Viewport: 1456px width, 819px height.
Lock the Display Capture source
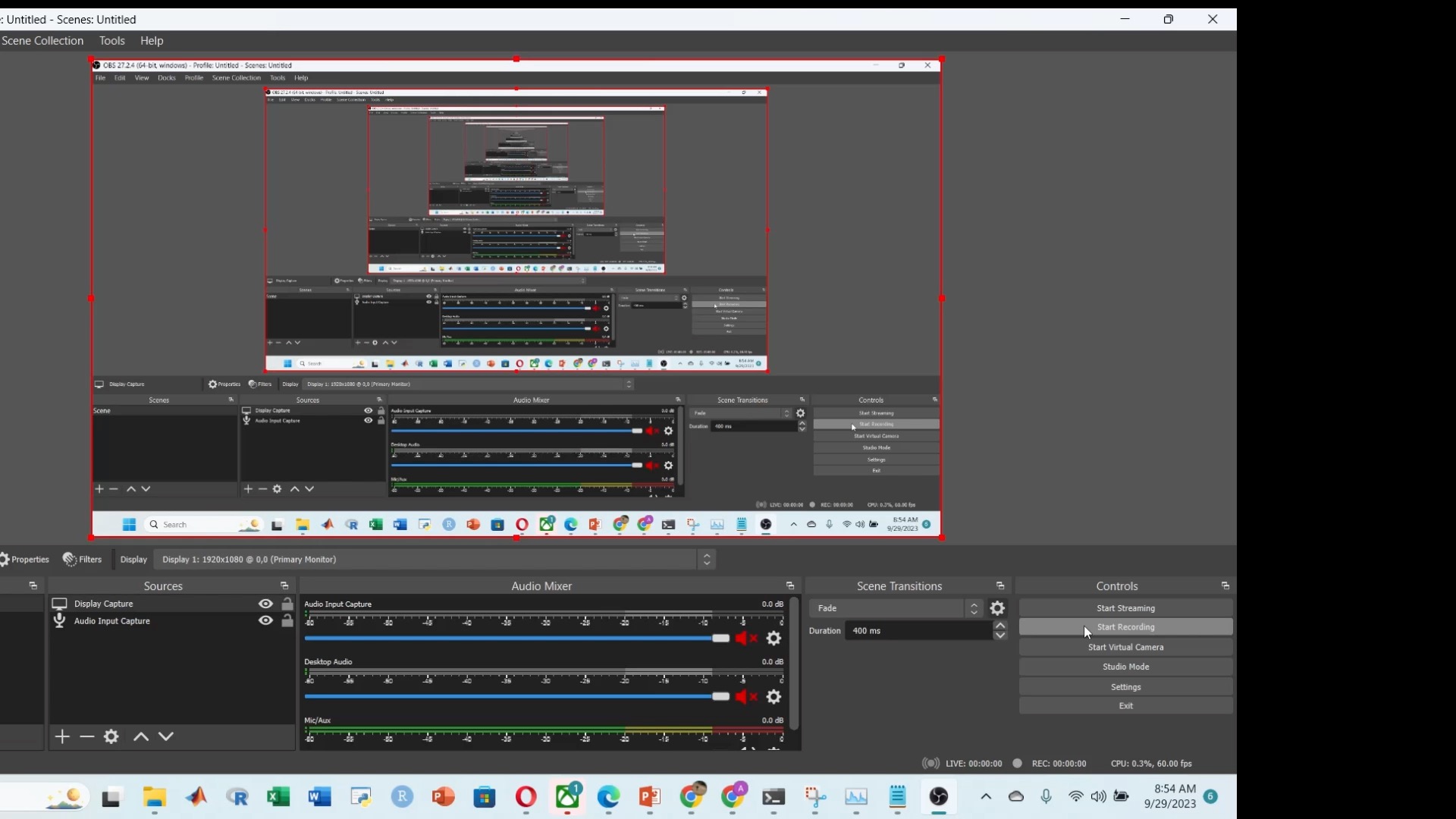tap(287, 604)
